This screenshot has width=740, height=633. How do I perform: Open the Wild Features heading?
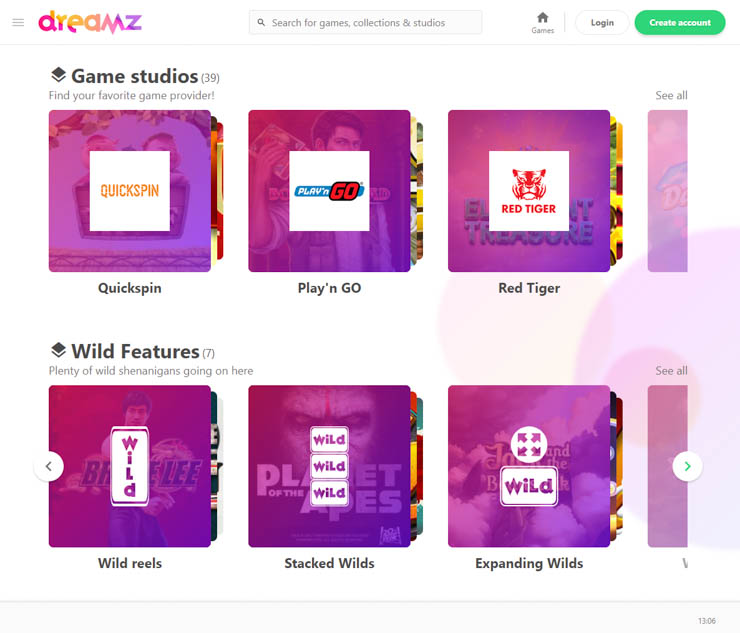pos(135,352)
